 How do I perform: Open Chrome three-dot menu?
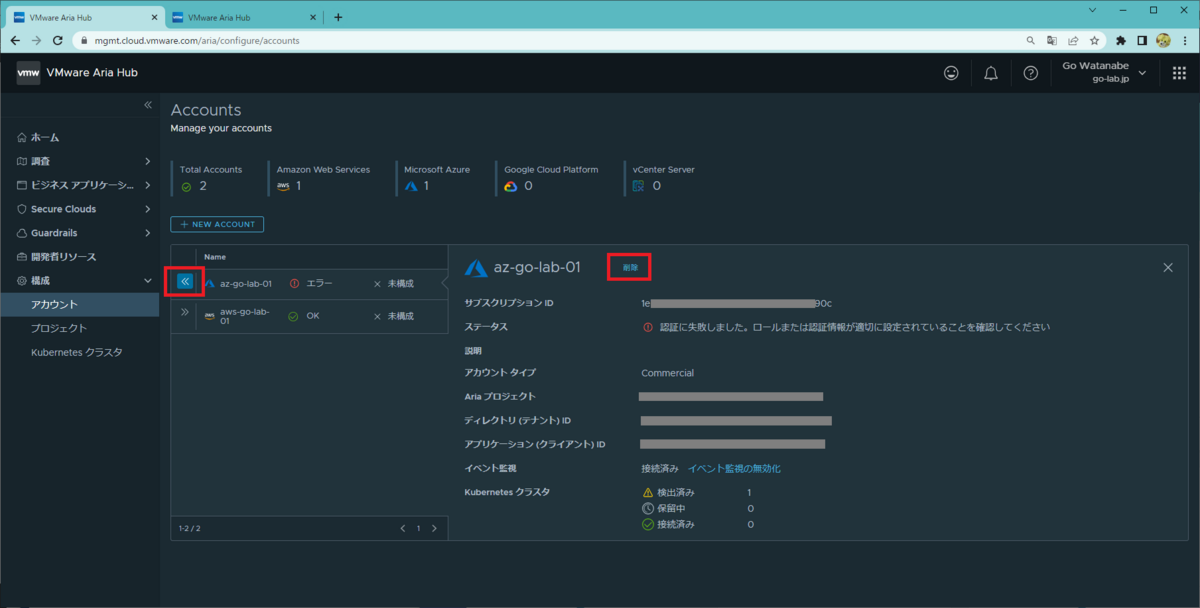(x=1185, y=41)
